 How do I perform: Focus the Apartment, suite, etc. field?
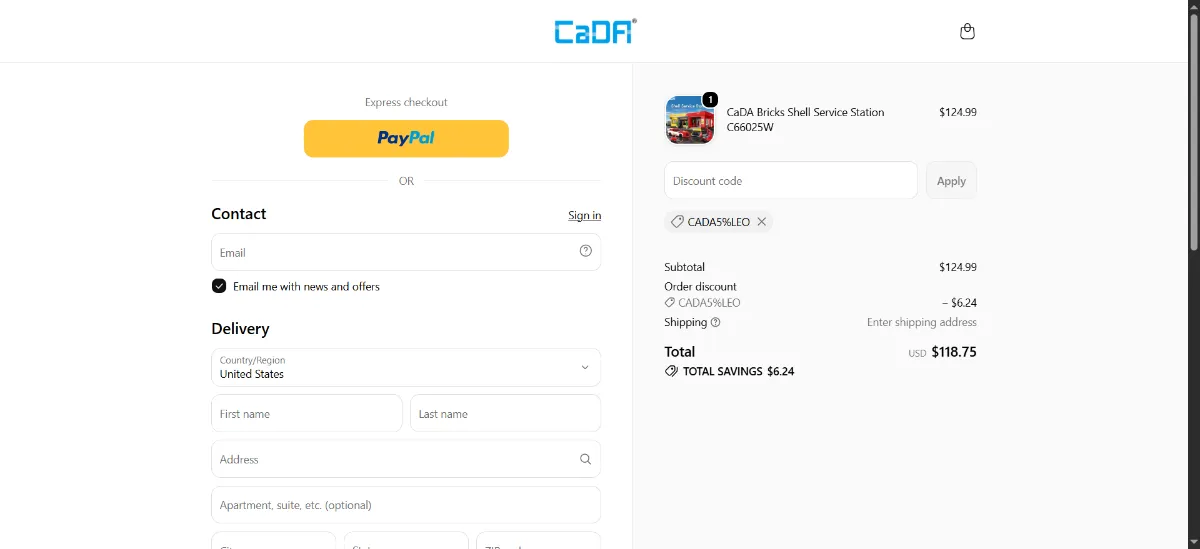[406, 505]
